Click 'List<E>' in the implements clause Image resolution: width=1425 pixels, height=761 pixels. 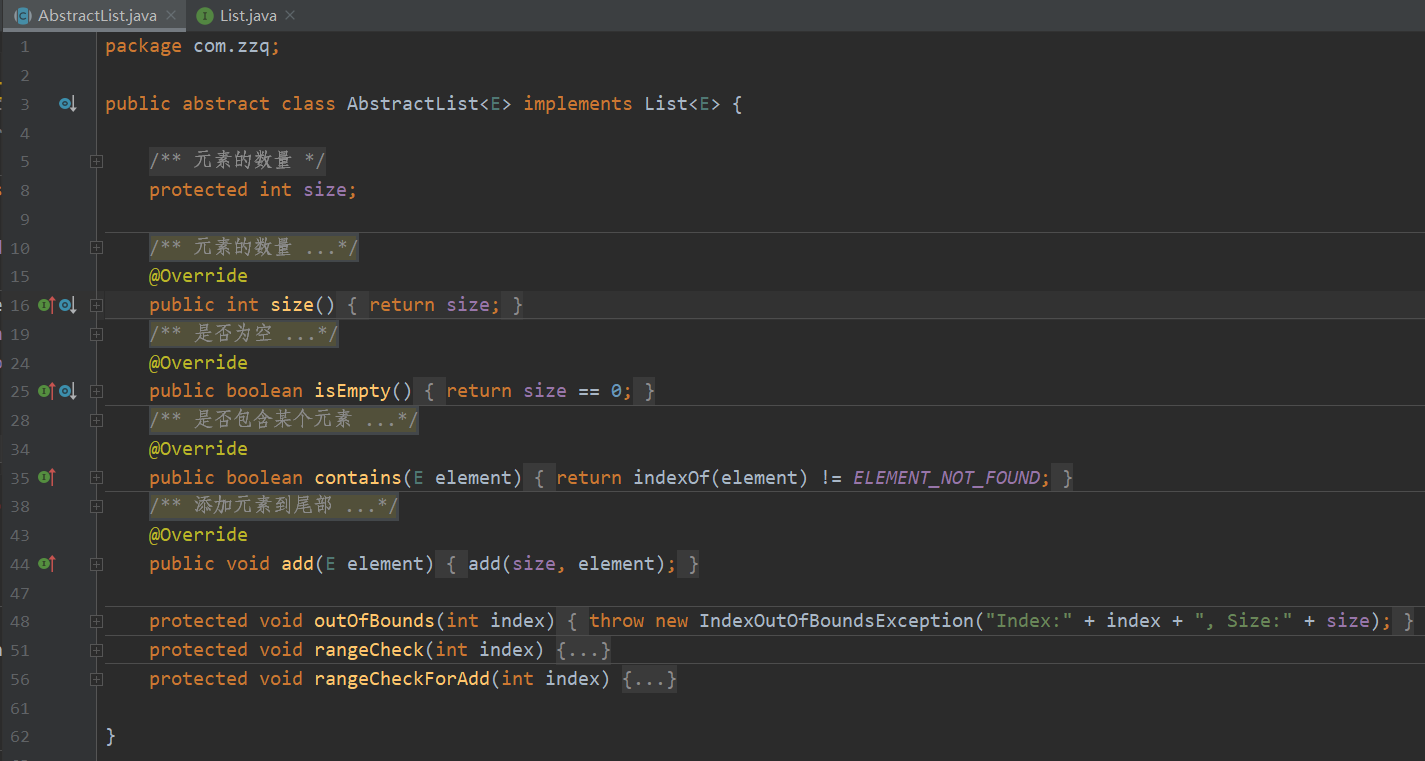[682, 104]
